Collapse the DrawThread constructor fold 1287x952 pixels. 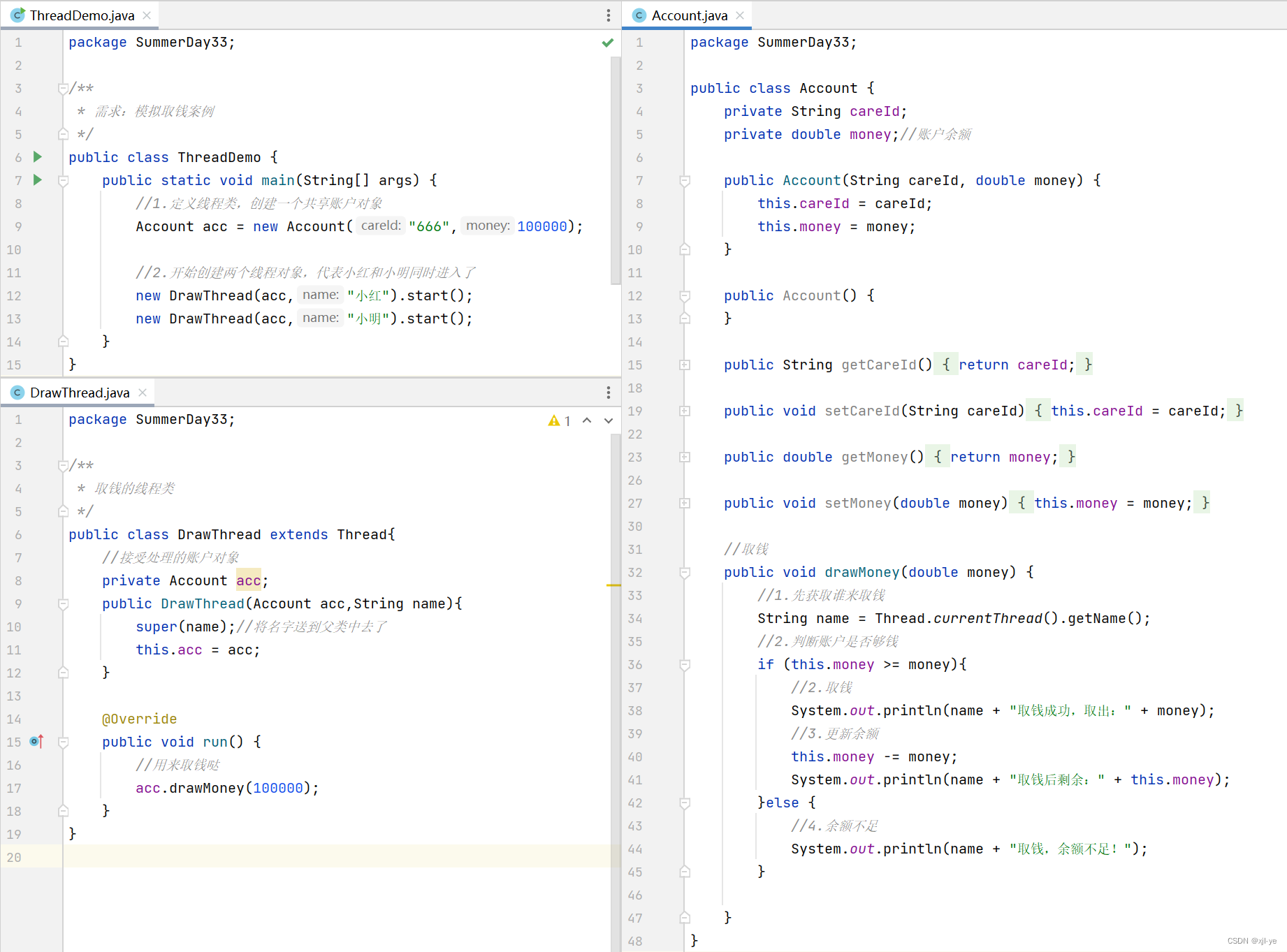click(63, 604)
